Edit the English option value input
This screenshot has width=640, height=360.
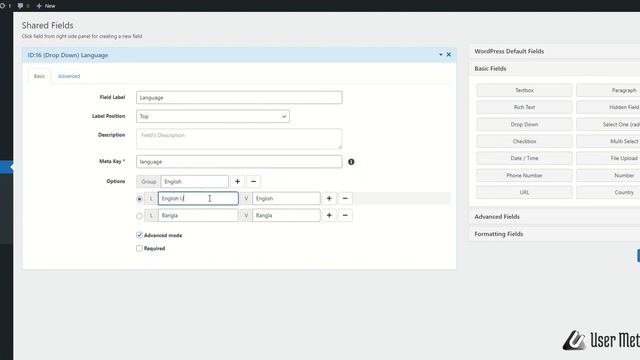click(x=286, y=198)
